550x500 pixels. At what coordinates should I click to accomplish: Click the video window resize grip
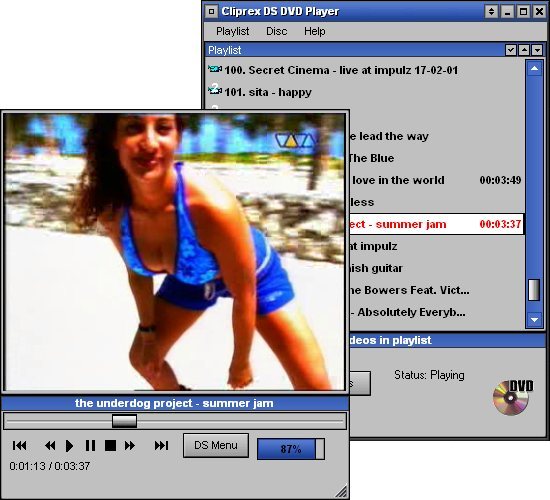pyautogui.click(x=342, y=491)
